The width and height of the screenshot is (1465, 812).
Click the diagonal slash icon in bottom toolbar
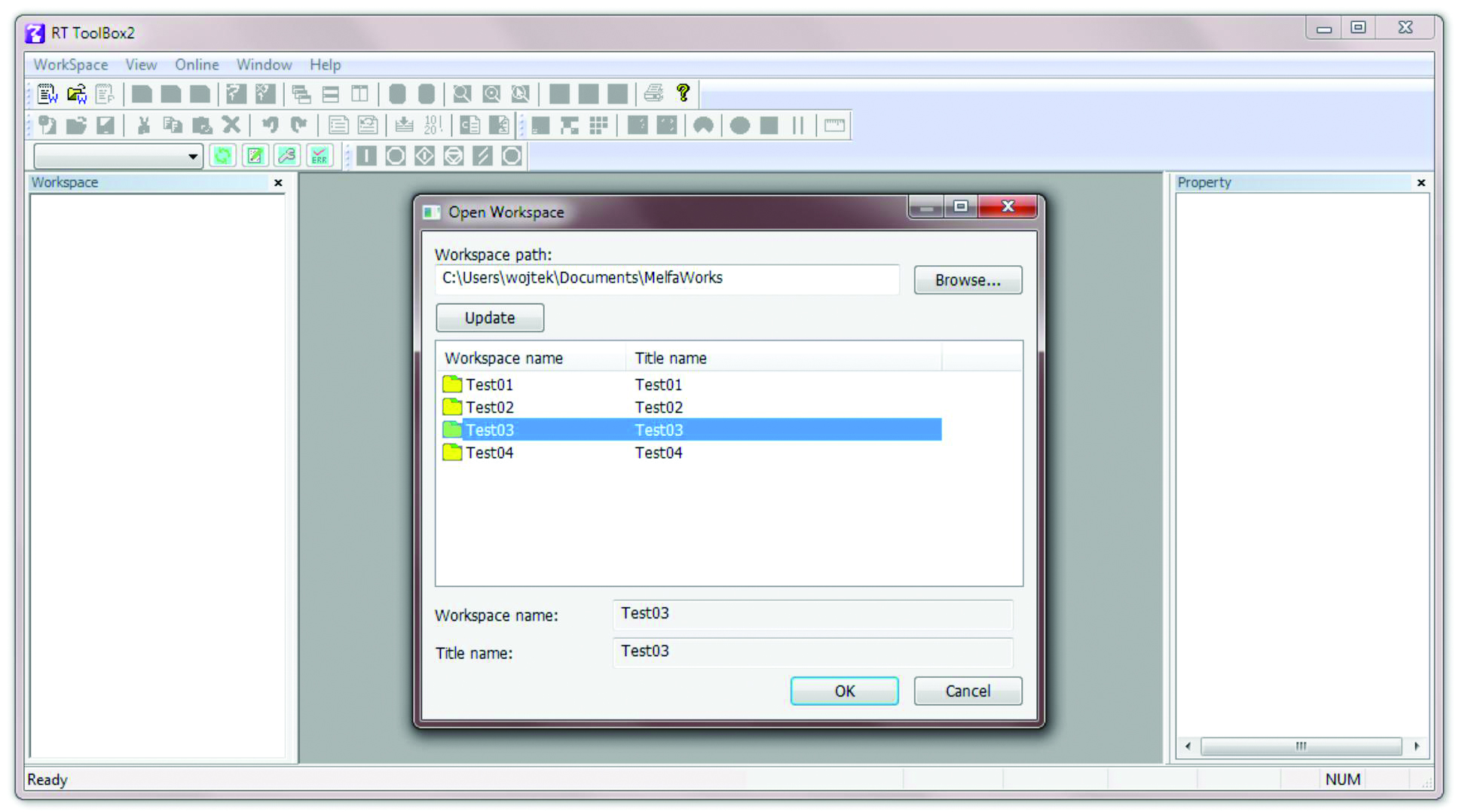coord(482,156)
